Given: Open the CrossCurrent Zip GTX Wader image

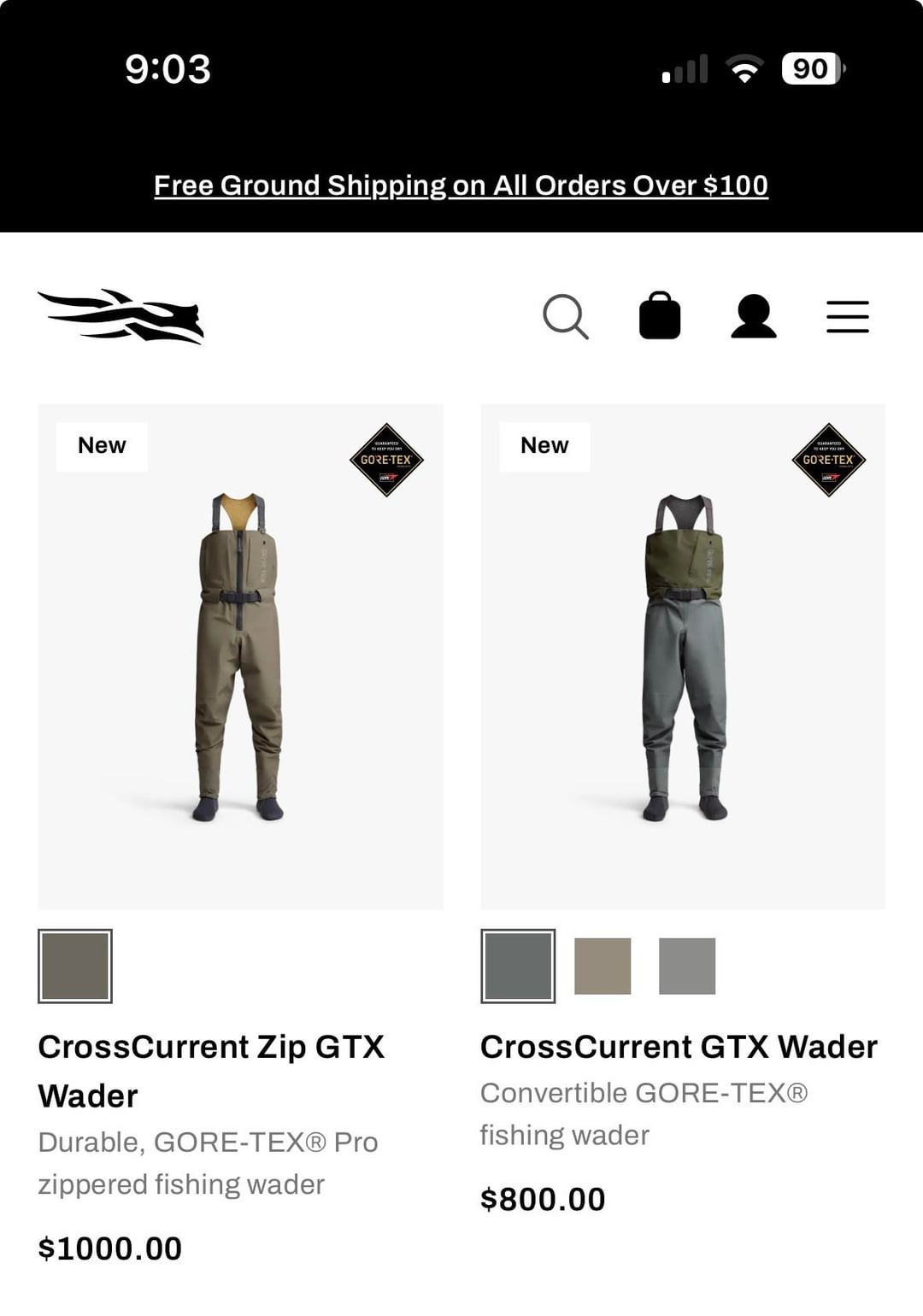Looking at the screenshot, I should click(x=240, y=656).
